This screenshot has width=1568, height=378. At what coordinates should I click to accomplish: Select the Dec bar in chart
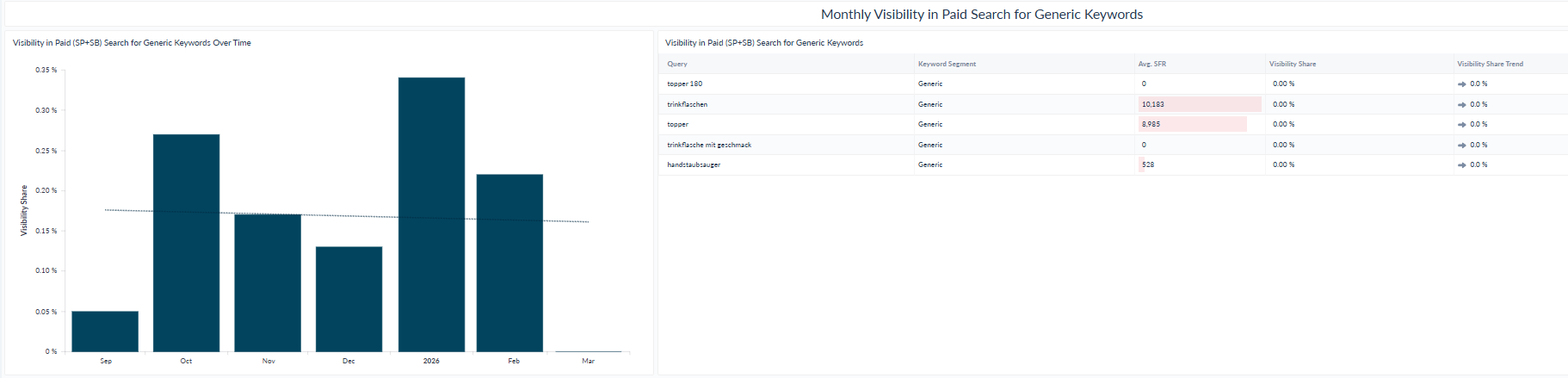pos(349,299)
